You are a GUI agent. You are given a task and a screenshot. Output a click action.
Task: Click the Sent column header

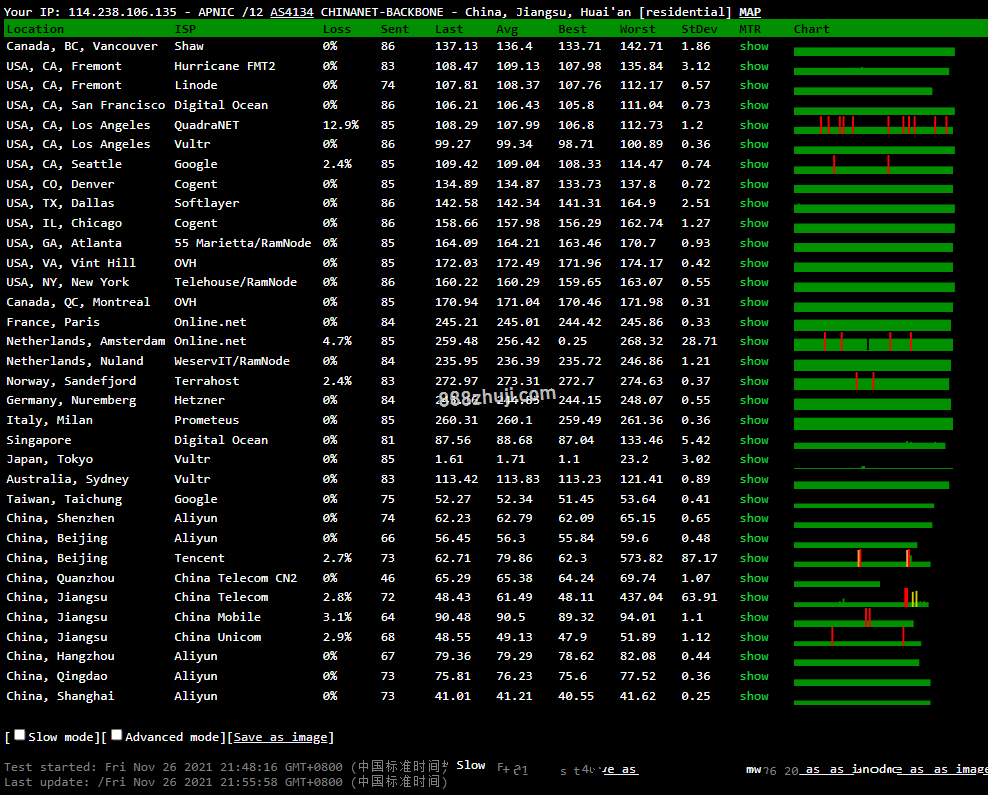click(x=395, y=29)
